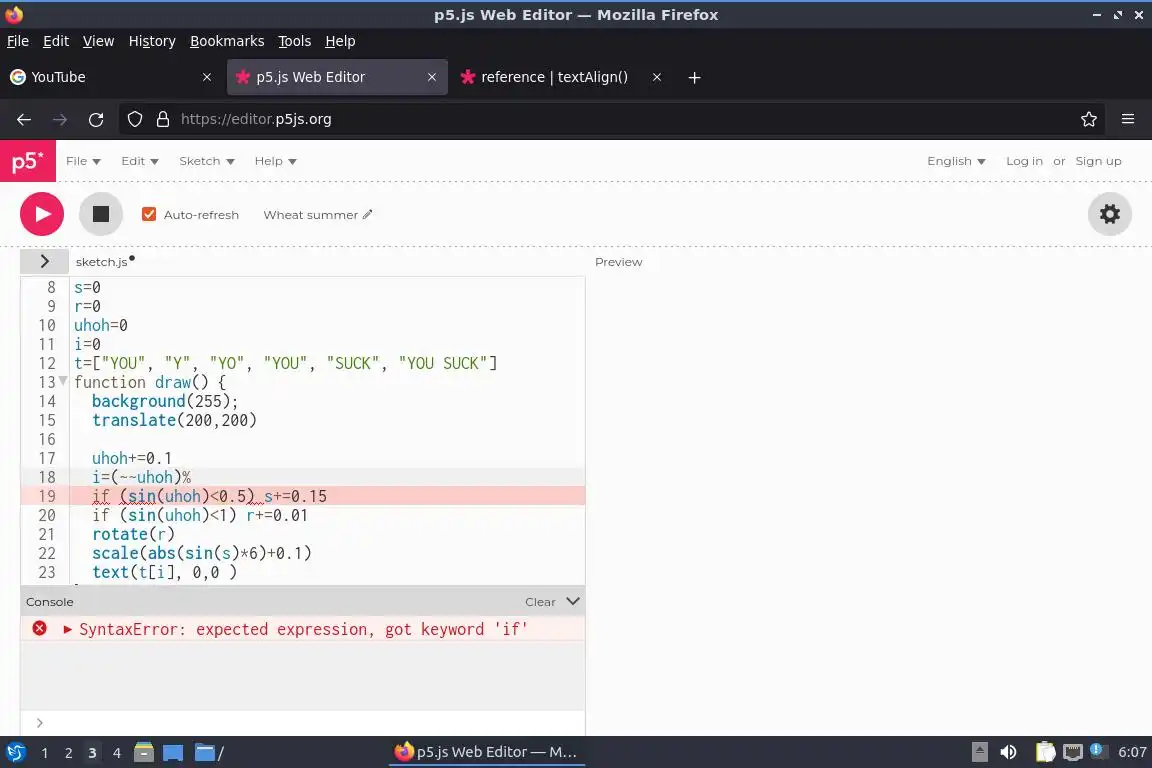This screenshot has height=768, width=1152.
Task: Open the English language dropdown
Action: pyautogui.click(x=956, y=161)
